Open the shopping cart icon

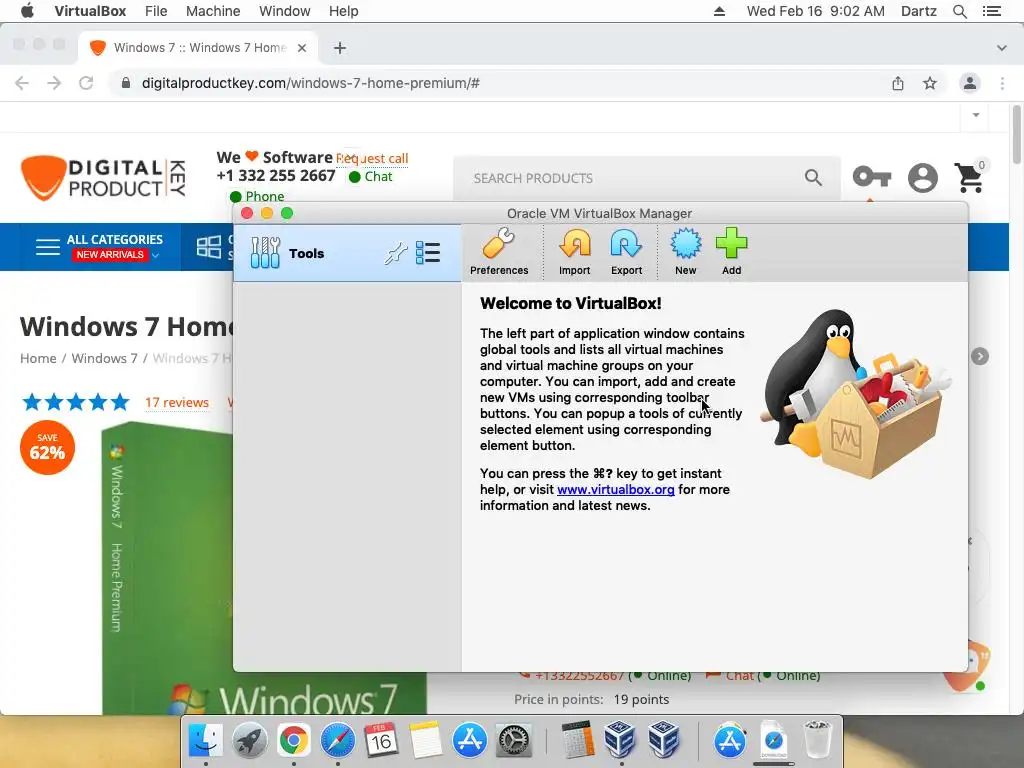(969, 177)
